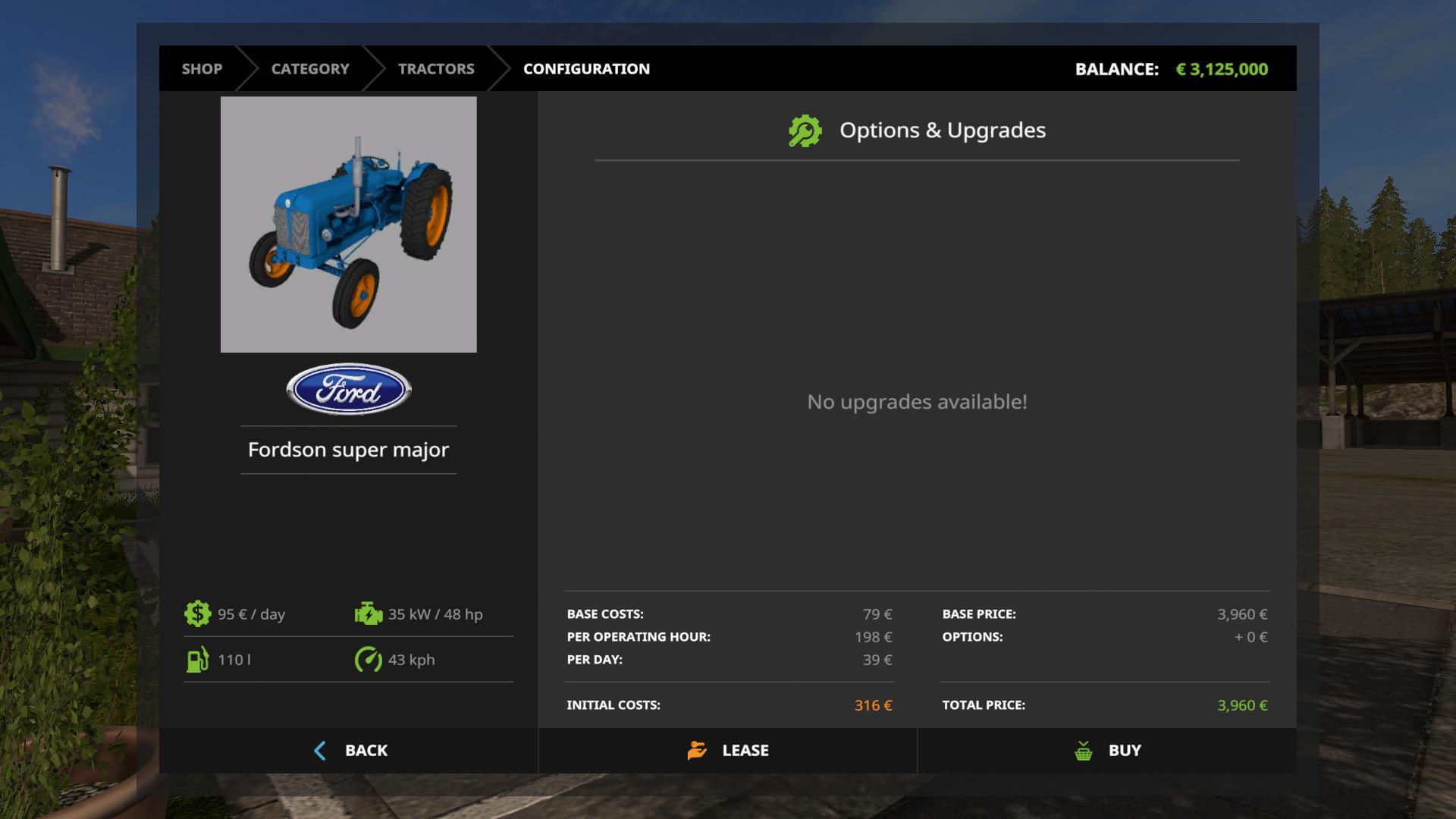Click the Ford brand logo
Image resolution: width=1456 pixels, height=819 pixels.
click(x=349, y=389)
